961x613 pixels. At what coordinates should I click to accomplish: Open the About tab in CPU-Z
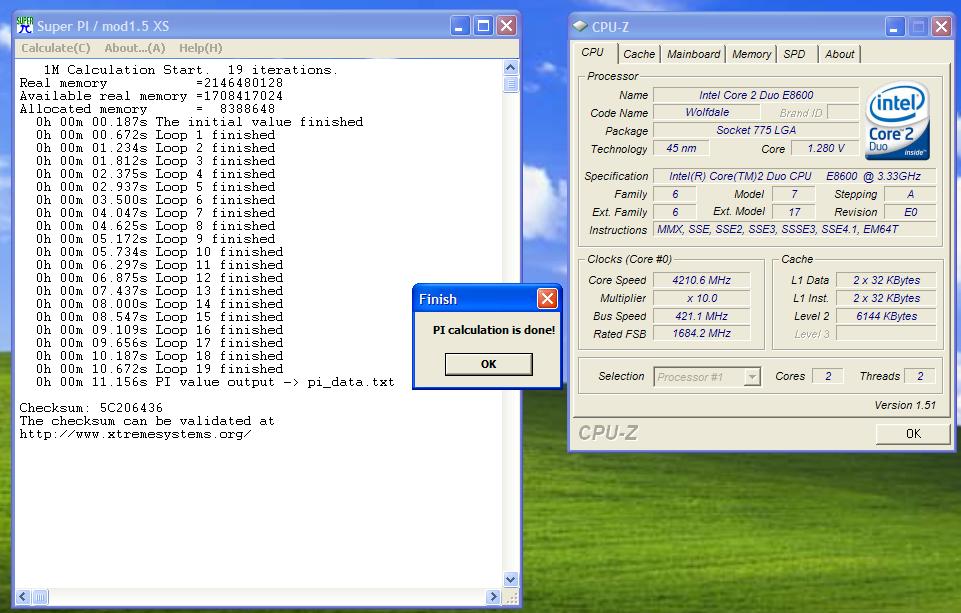coord(840,54)
